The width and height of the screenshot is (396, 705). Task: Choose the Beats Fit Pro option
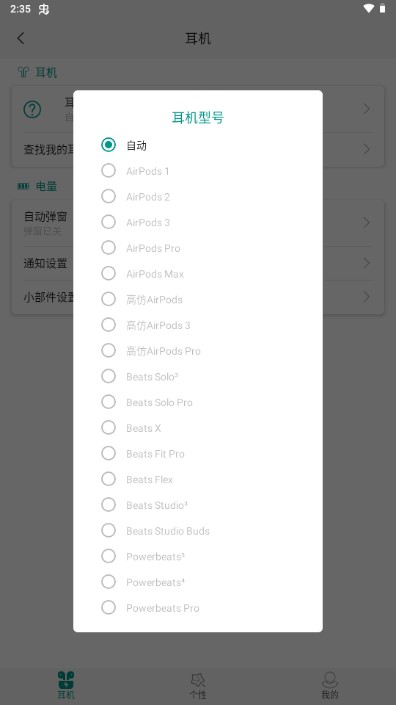click(x=108, y=453)
